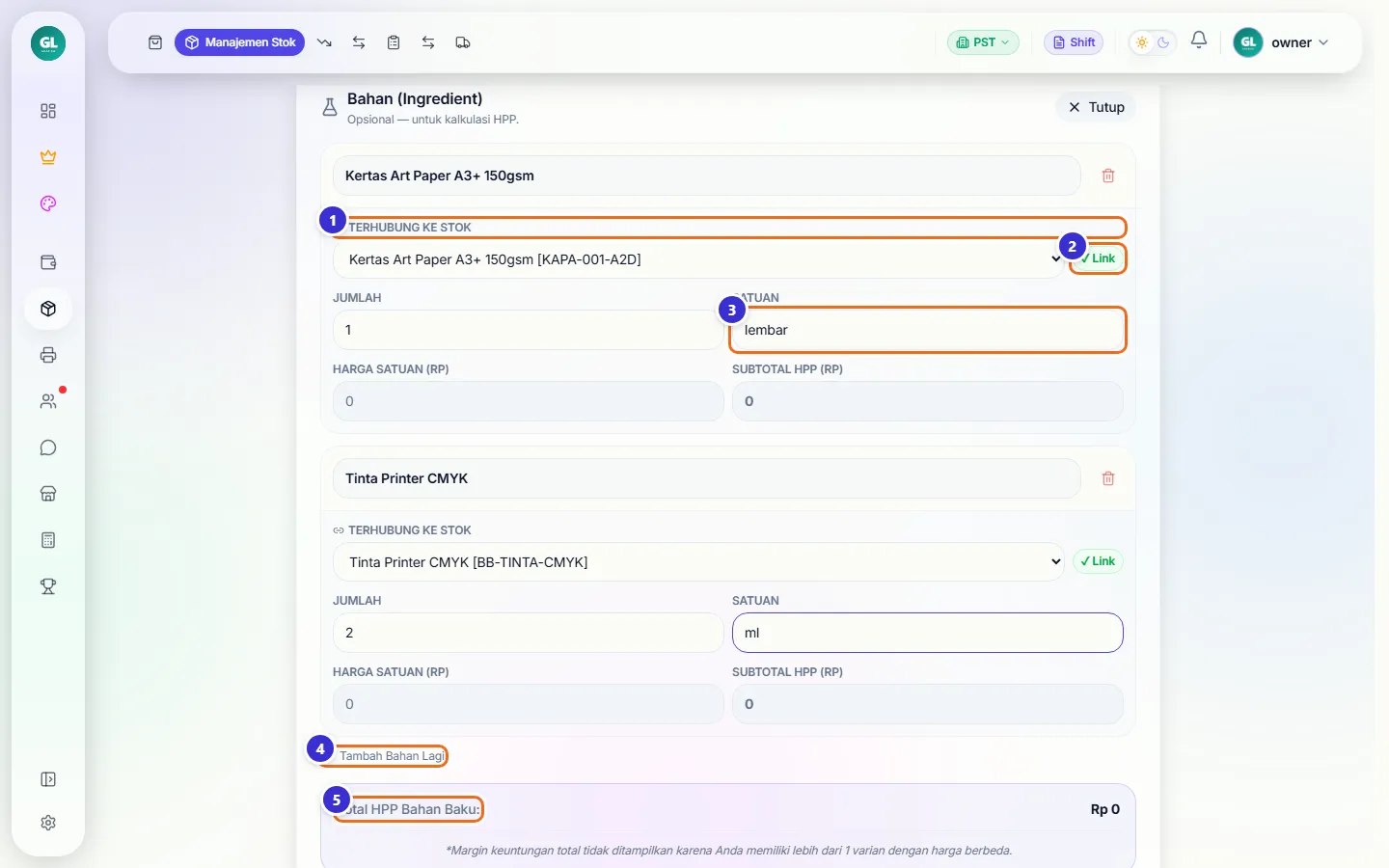Delete the Kertas Art Paper ingredient
This screenshot has height=868, width=1389.
[x=1108, y=176]
